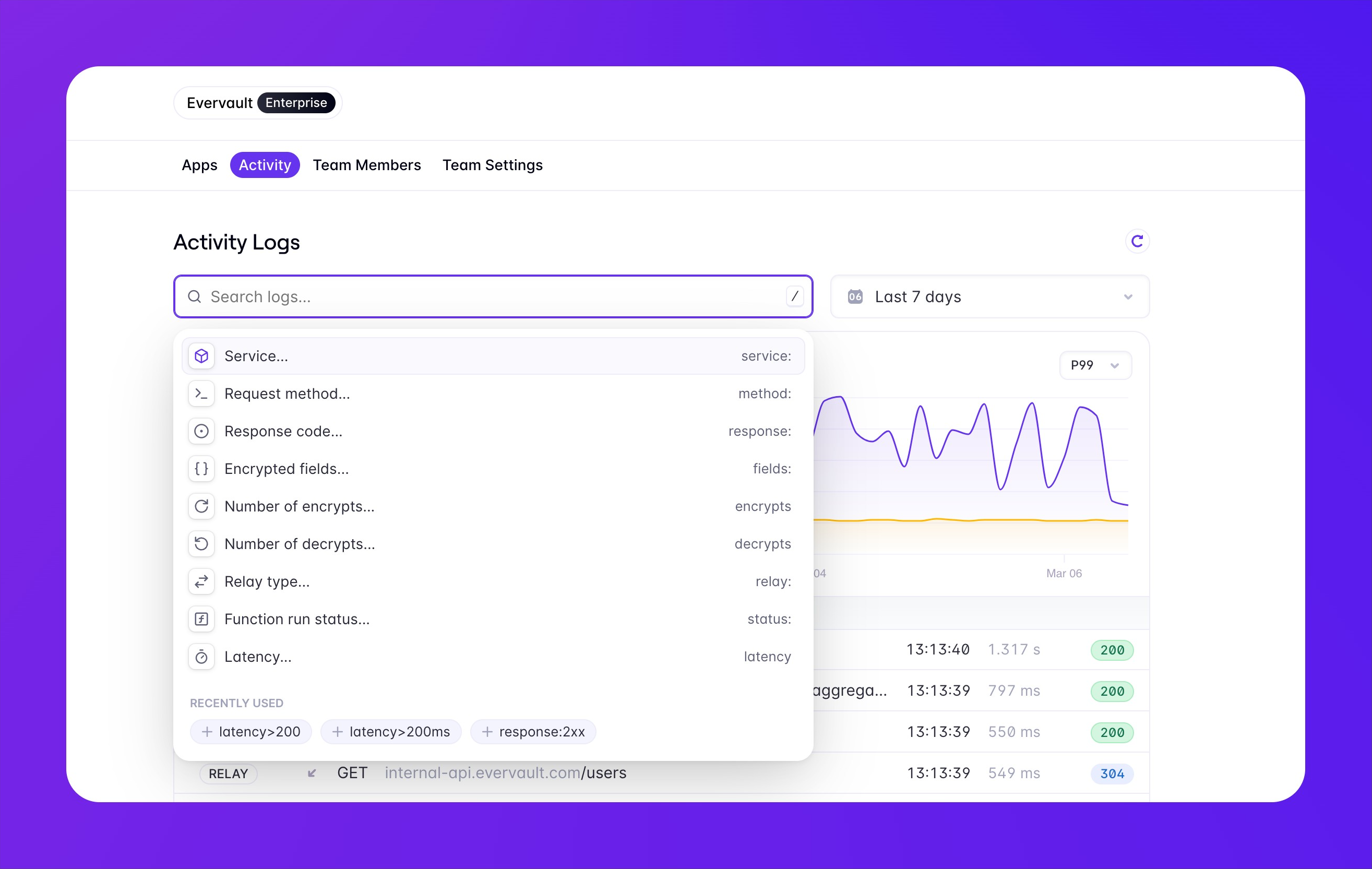Focus the Search logs input field
1372x869 pixels.
point(490,297)
